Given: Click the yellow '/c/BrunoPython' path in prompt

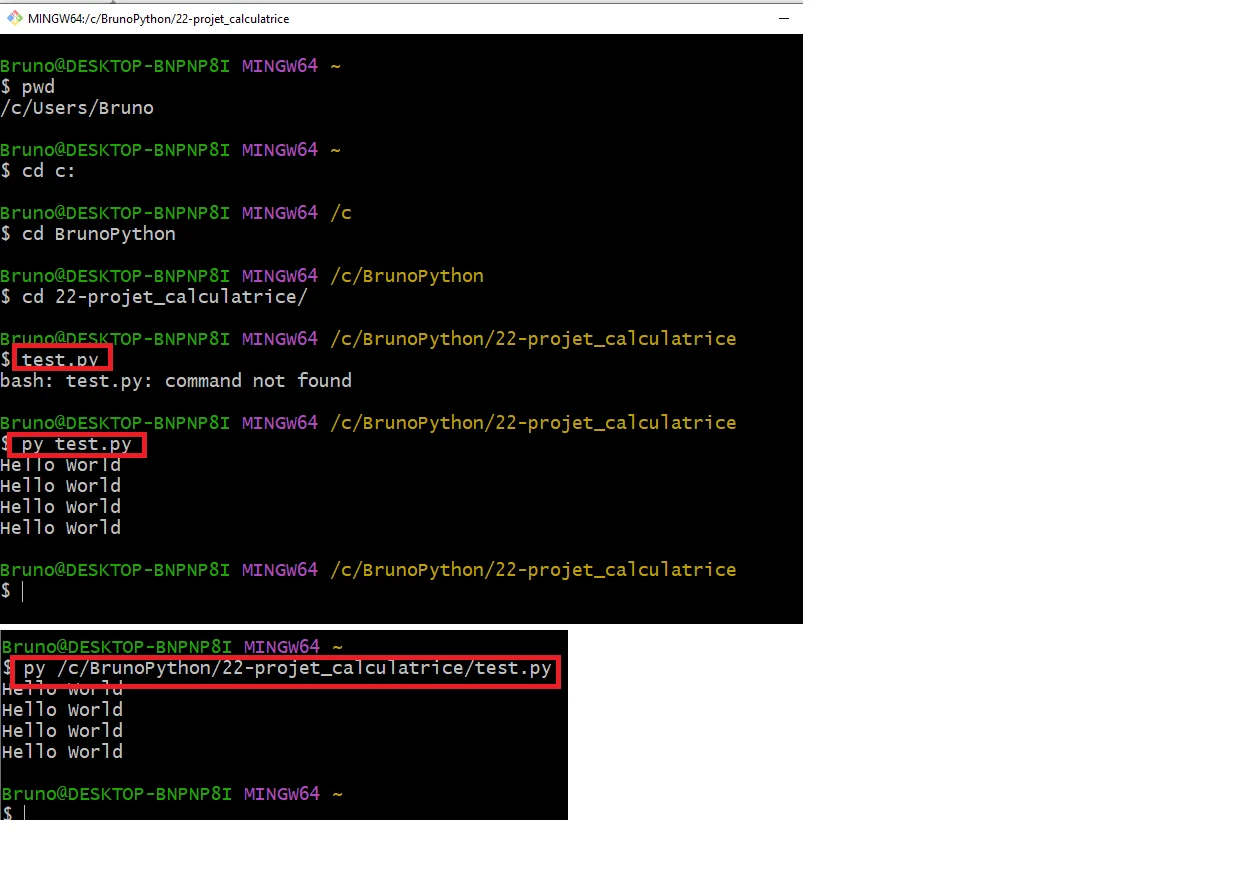Looking at the screenshot, I should click(407, 276).
